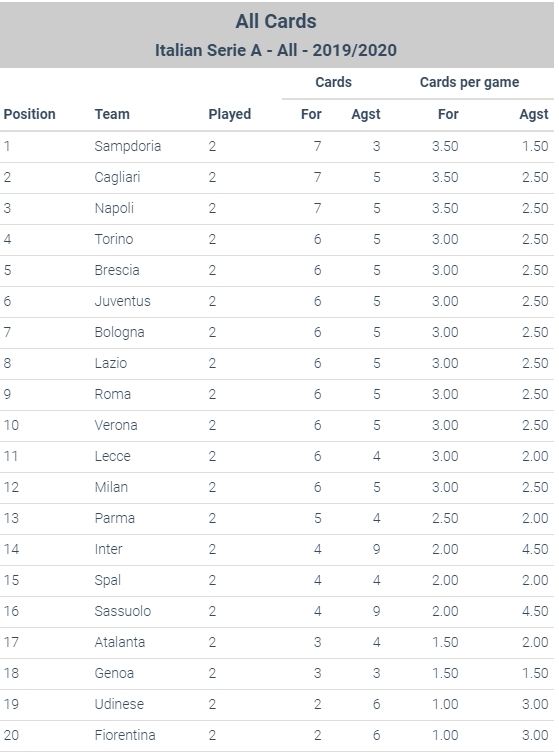Image resolution: width=559 pixels, height=754 pixels.
Task: Select the Cards per game header
Action: coord(470,83)
